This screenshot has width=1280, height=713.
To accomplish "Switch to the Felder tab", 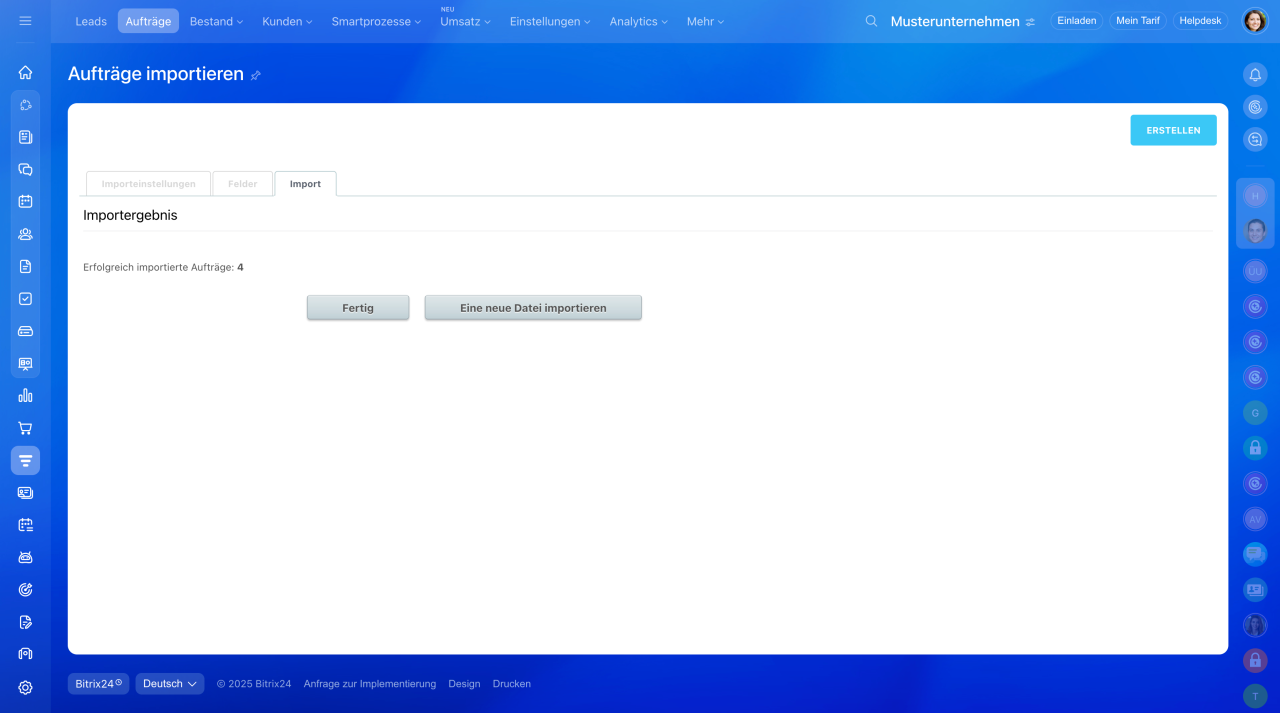I will 243,184.
